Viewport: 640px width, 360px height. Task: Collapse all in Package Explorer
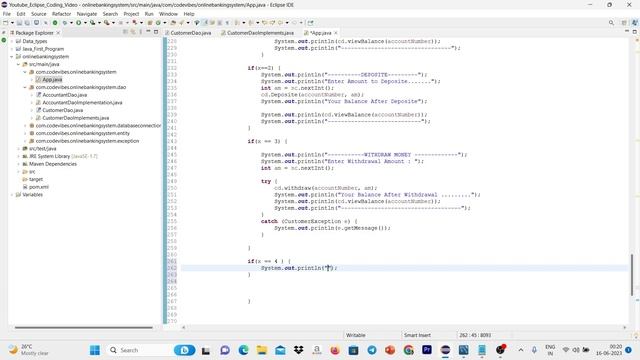[x=125, y=32]
